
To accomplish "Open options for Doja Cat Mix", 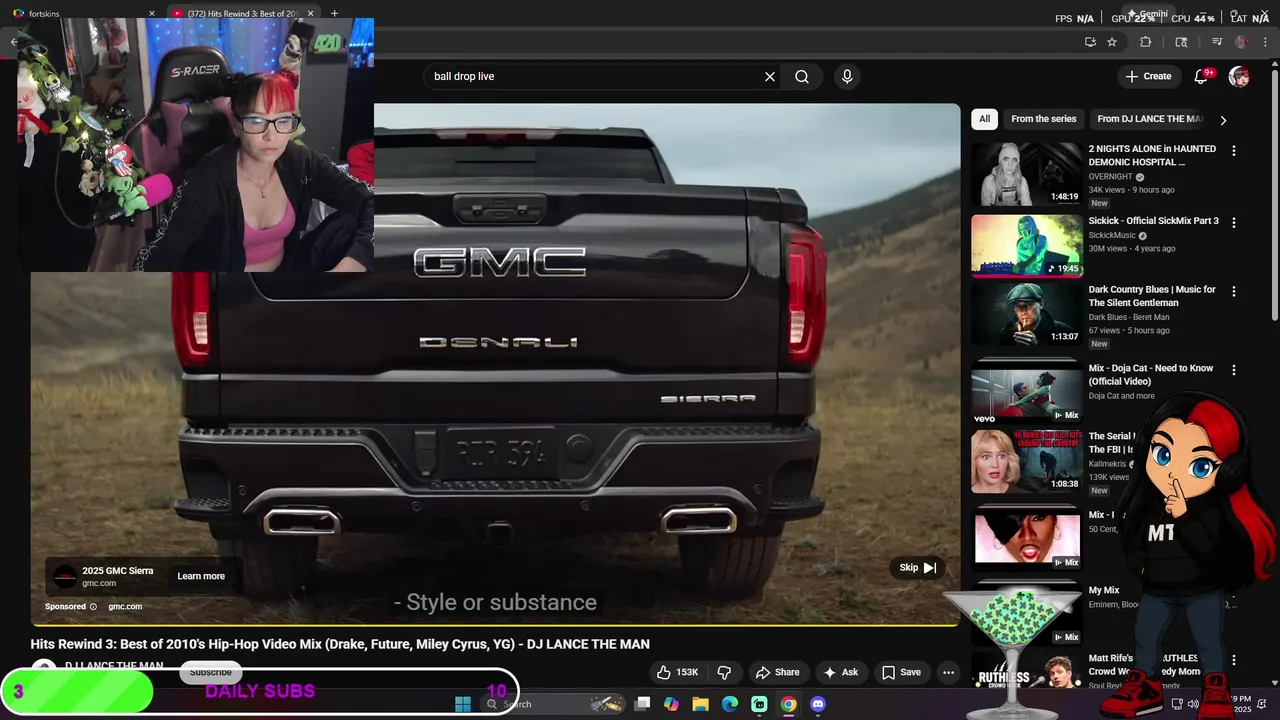I will point(1233,370).
